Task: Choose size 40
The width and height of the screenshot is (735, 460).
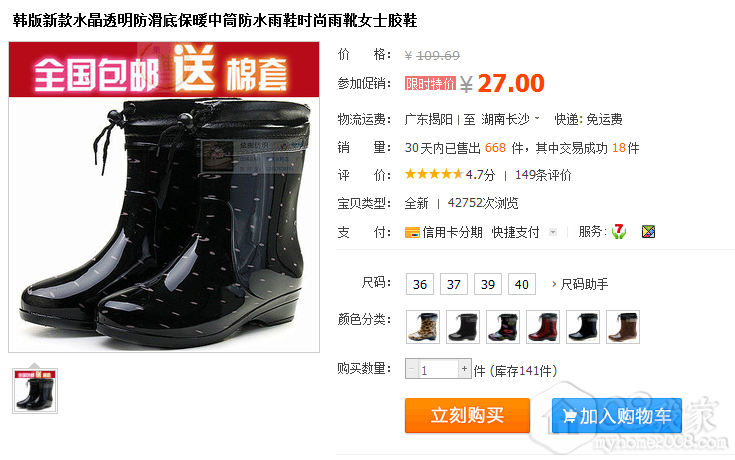Action: coord(522,284)
